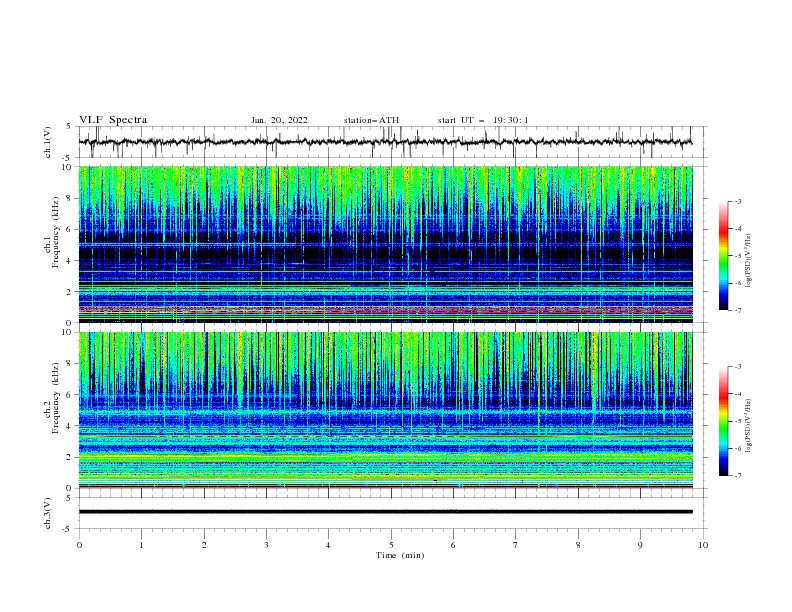
Task: Click the "-7" tick on ch.2 color bar
Action: tap(737, 475)
